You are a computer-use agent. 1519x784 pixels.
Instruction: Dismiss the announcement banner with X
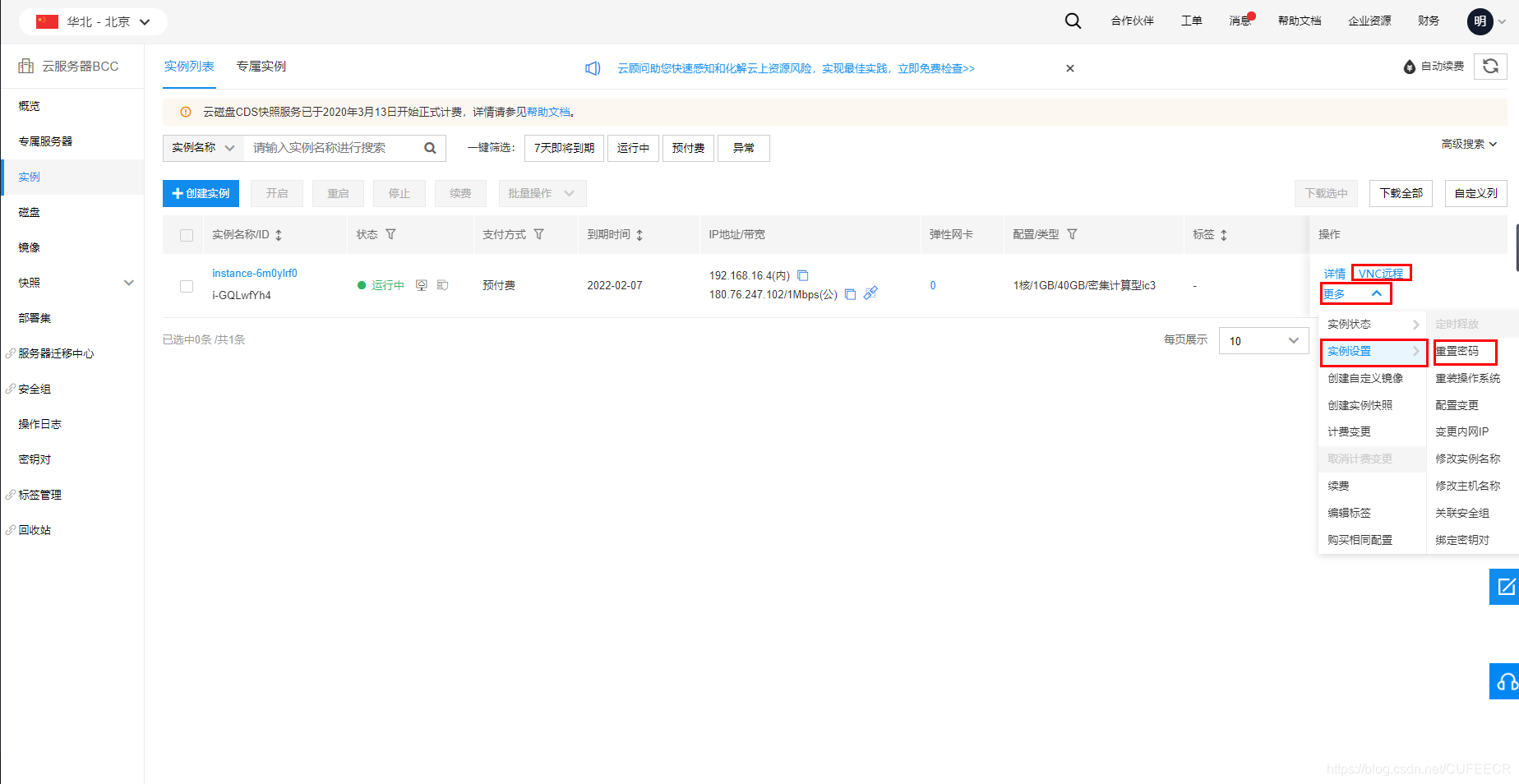click(x=1070, y=68)
